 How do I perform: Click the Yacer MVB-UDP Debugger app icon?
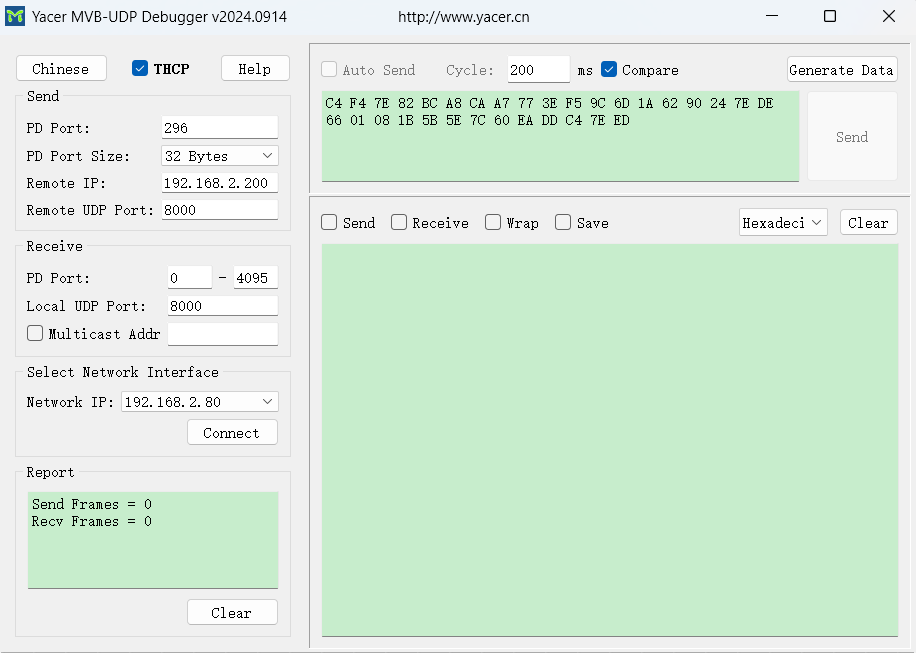pos(16,16)
